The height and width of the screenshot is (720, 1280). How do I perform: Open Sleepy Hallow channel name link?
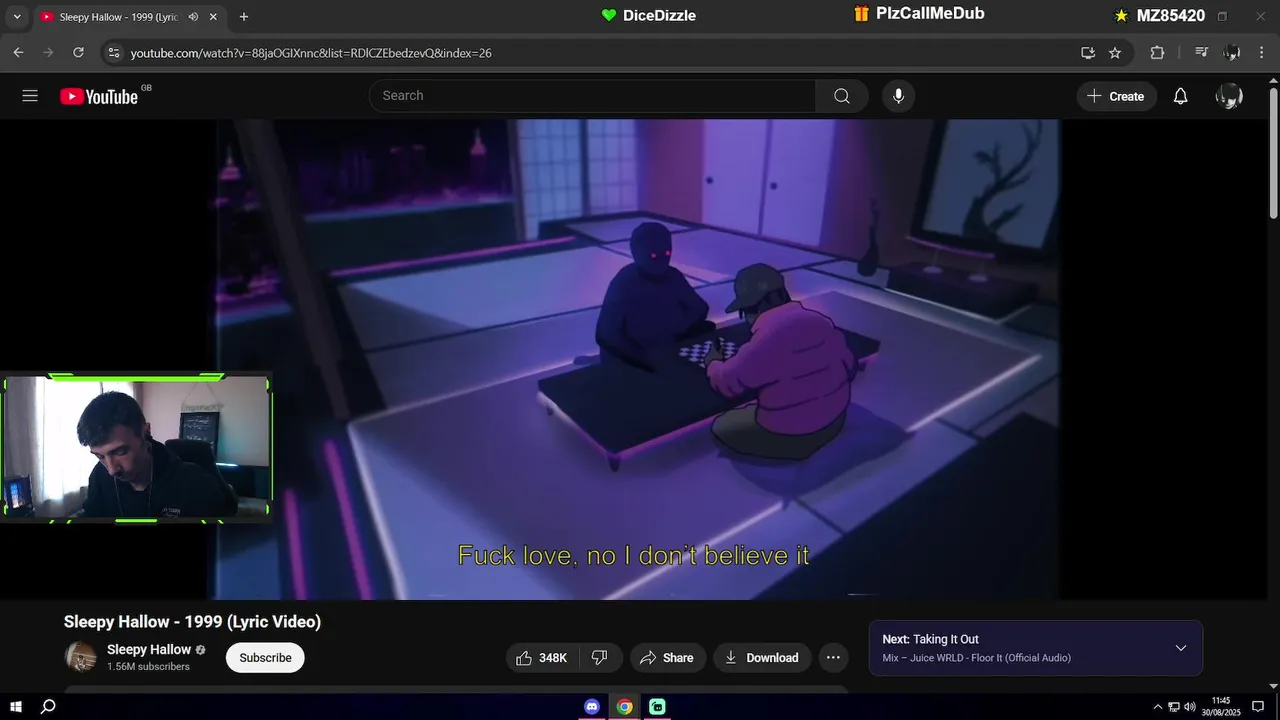click(x=149, y=650)
